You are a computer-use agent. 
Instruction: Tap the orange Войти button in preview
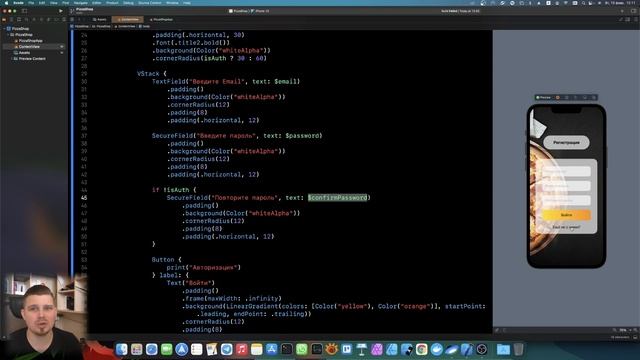pos(566,215)
